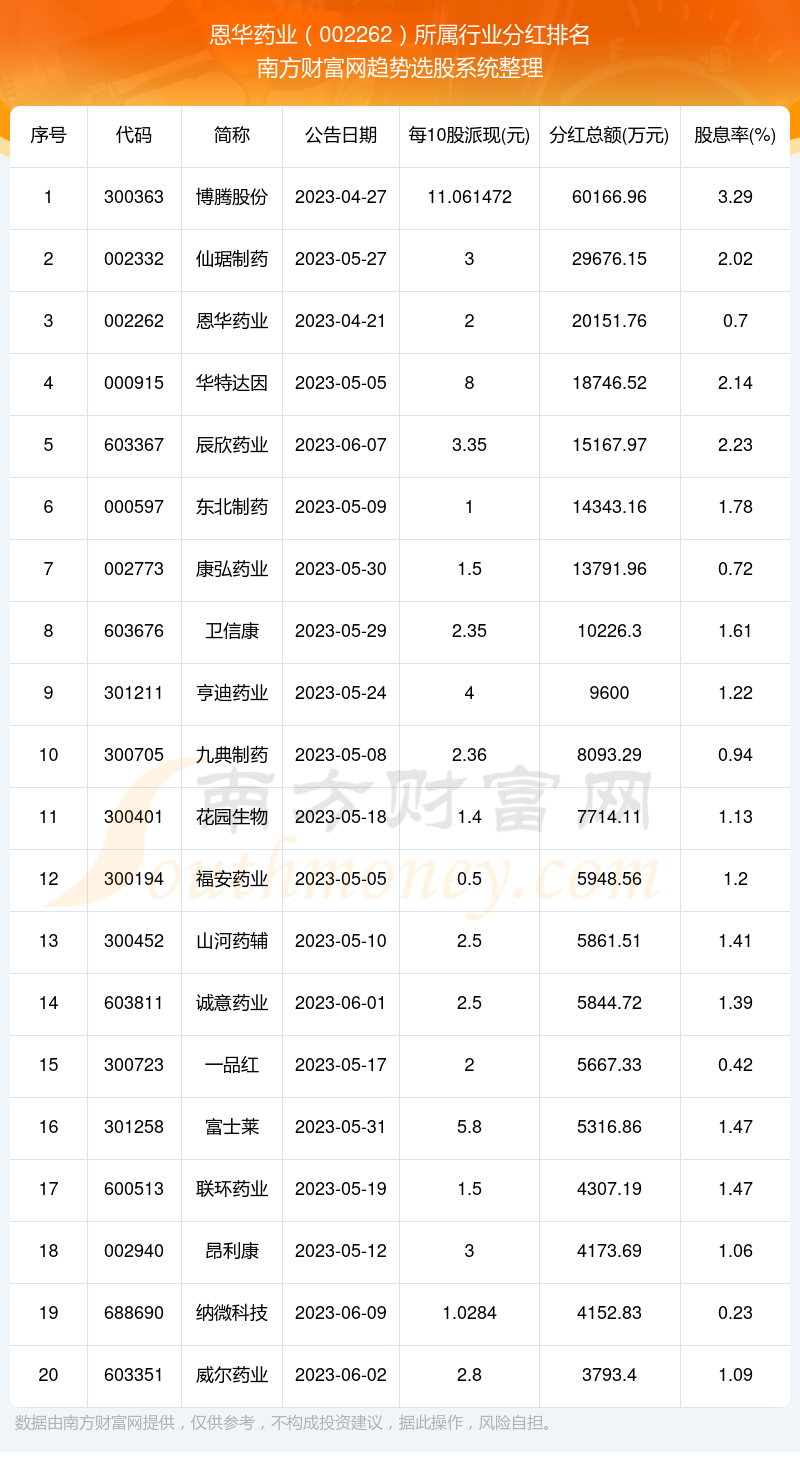Select the 分红总额(万元) column header
800x1474 pixels.
pyautogui.click(x=609, y=135)
